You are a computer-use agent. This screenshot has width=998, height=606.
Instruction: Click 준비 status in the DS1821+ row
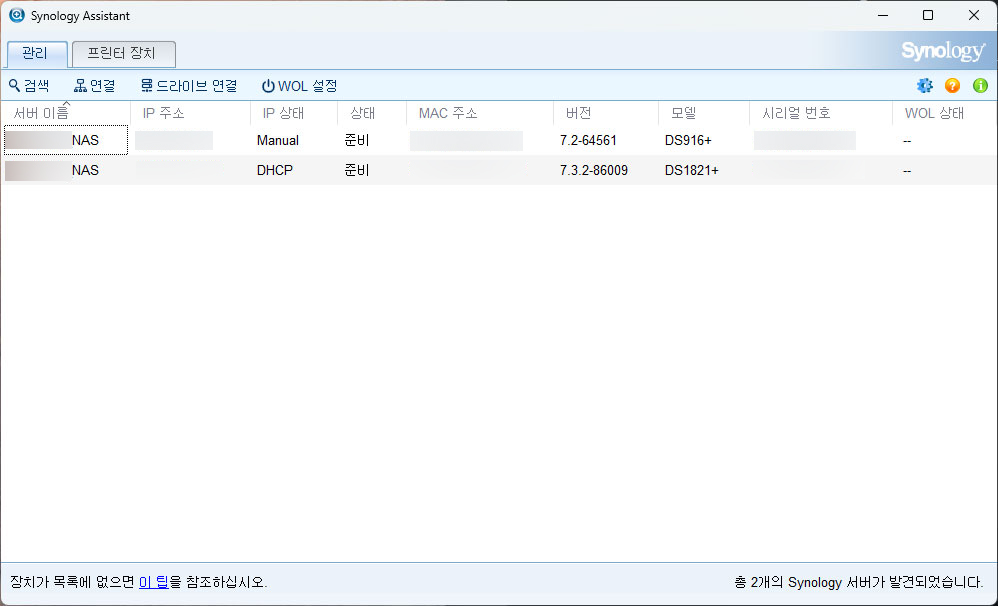pyautogui.click(x=356, y=171)
